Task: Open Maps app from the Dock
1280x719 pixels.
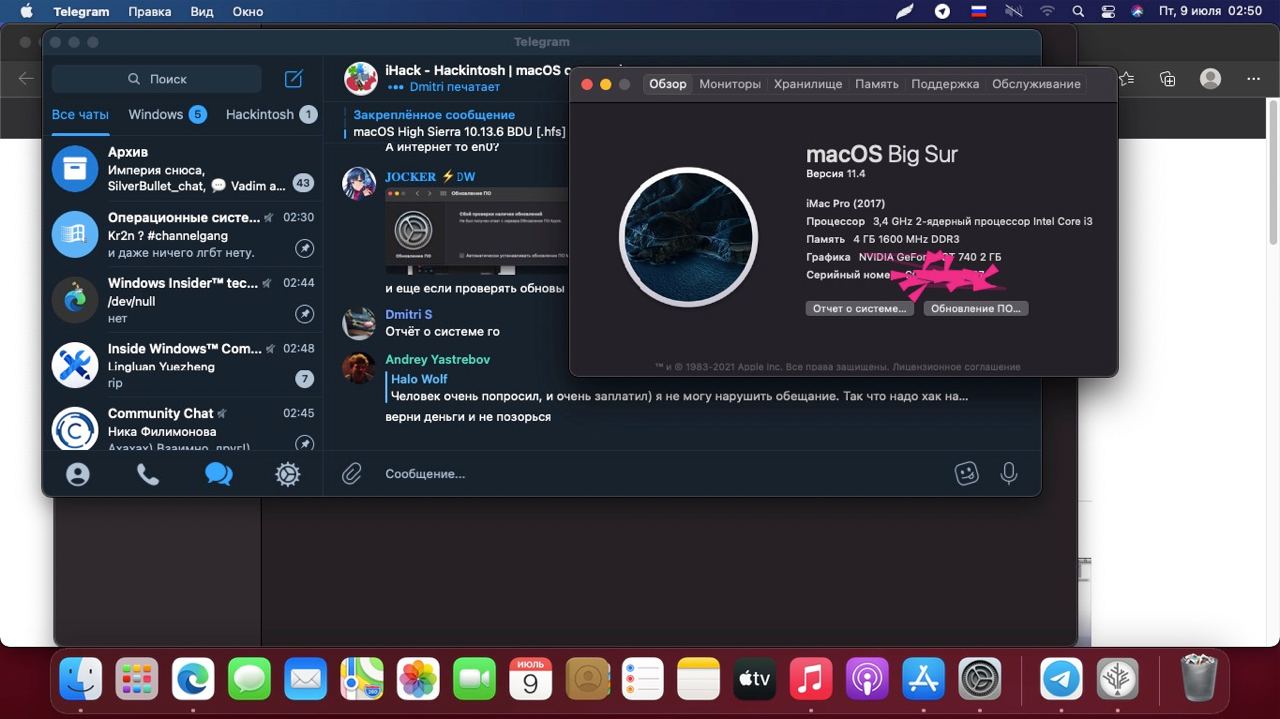Action: (x=361, y=679)
